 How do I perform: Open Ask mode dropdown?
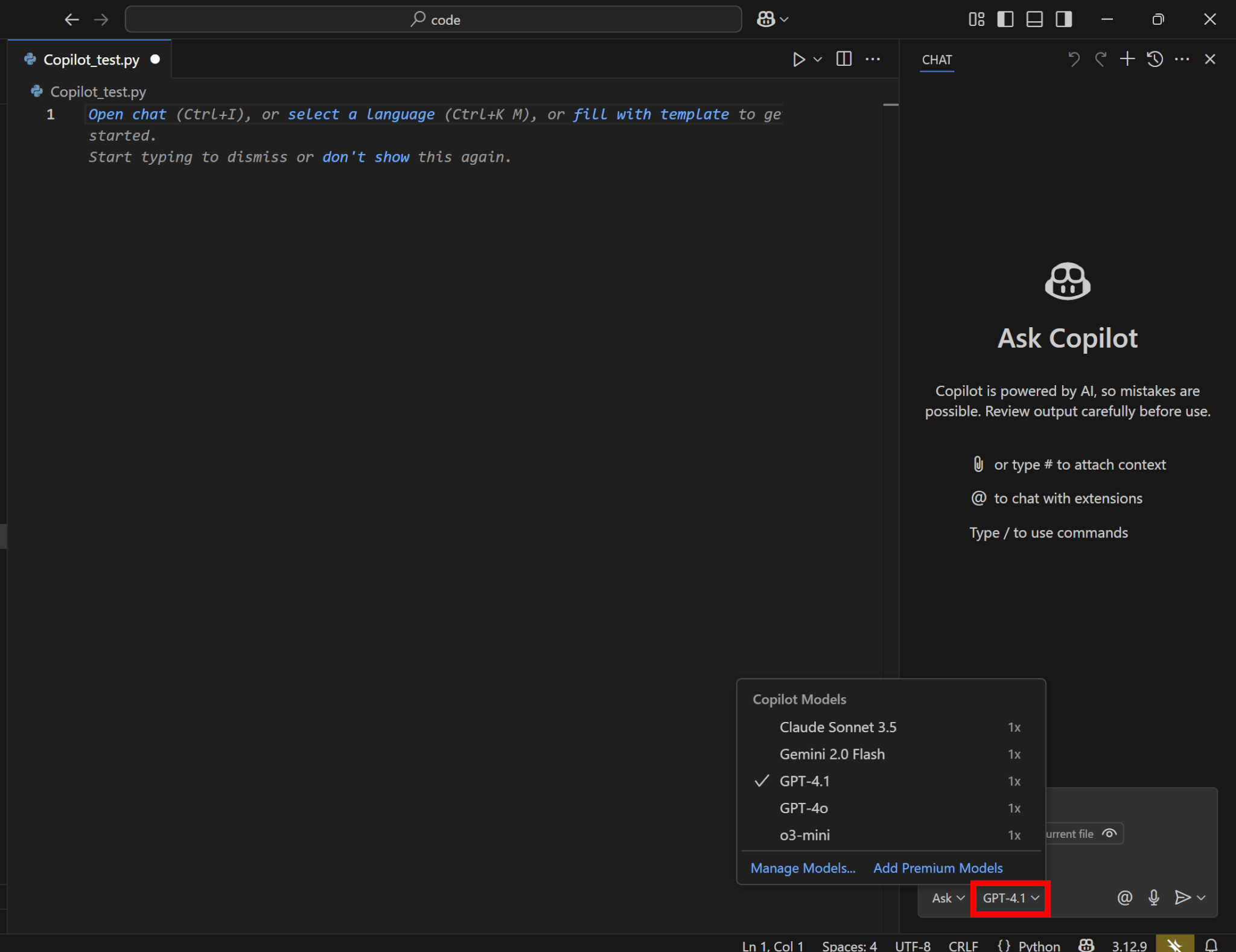tap(948, 898)
